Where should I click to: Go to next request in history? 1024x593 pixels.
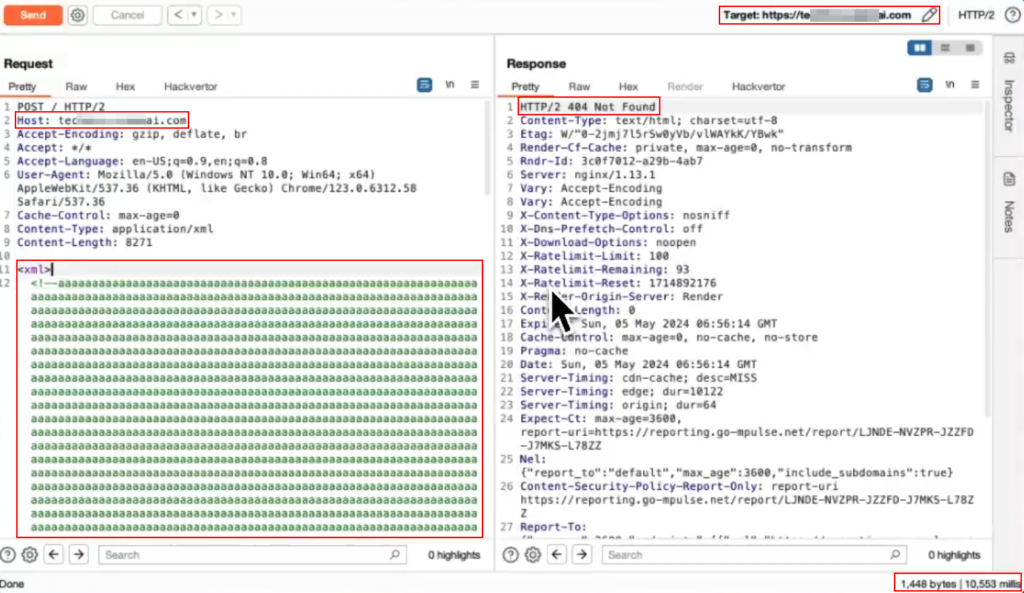218,14
